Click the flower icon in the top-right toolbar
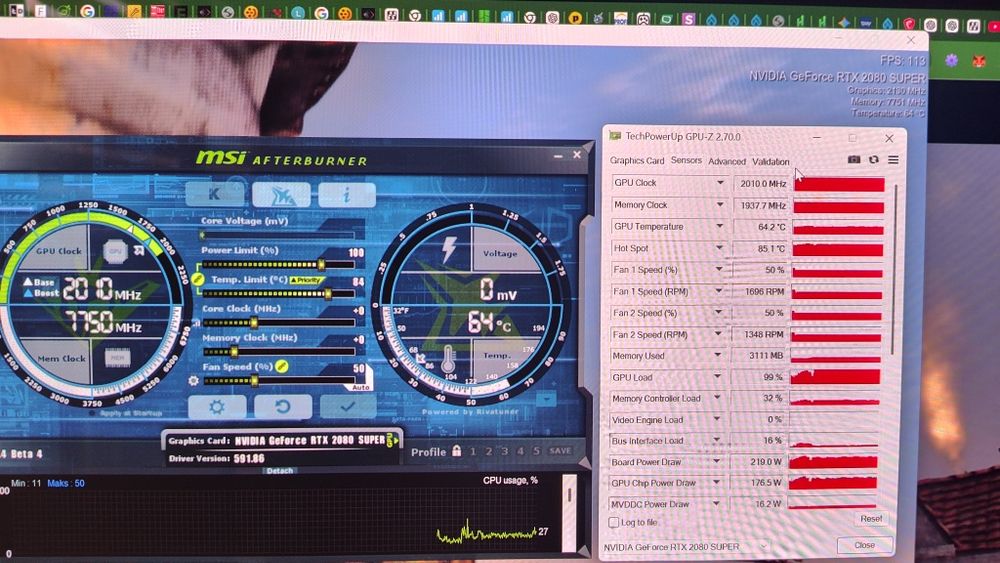 coord(952,61)
